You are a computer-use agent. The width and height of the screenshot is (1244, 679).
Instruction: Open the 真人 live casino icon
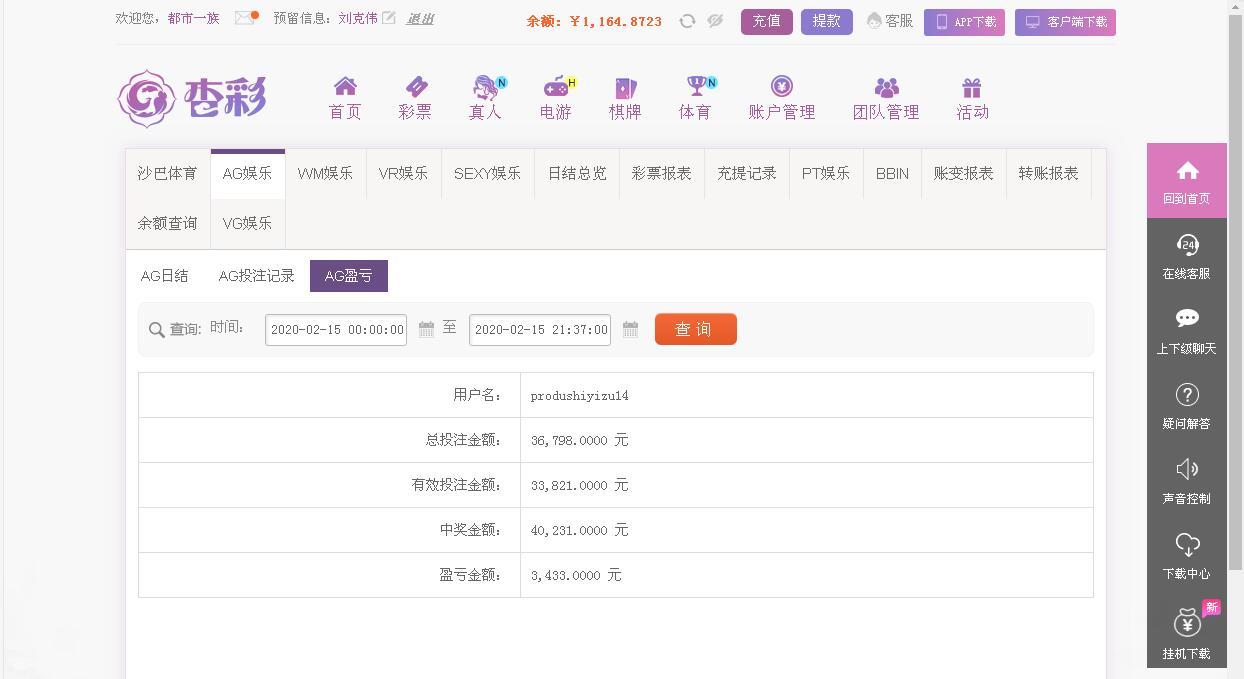(482, 97)
